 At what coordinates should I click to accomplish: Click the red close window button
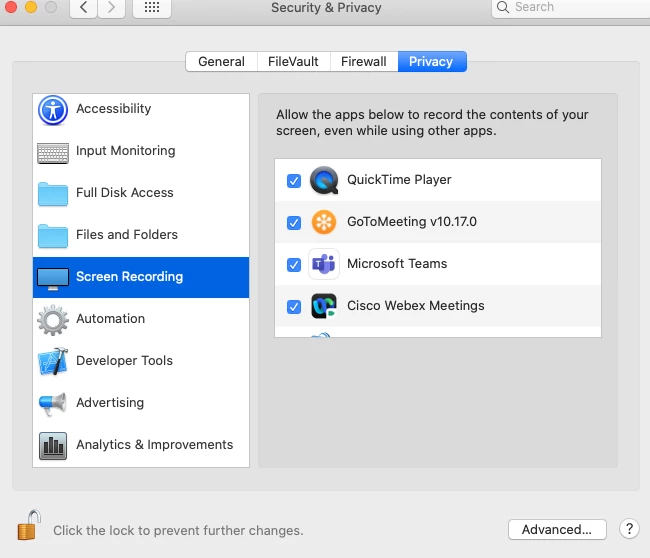10,6
